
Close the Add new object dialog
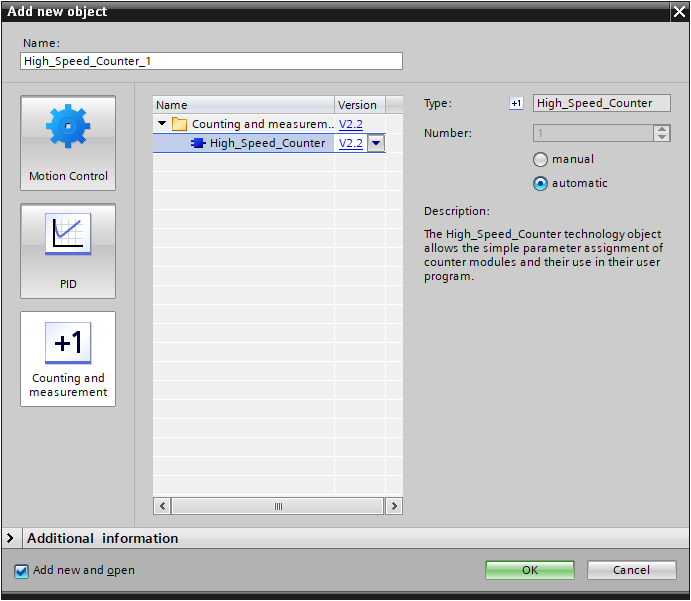coord(679,11)
